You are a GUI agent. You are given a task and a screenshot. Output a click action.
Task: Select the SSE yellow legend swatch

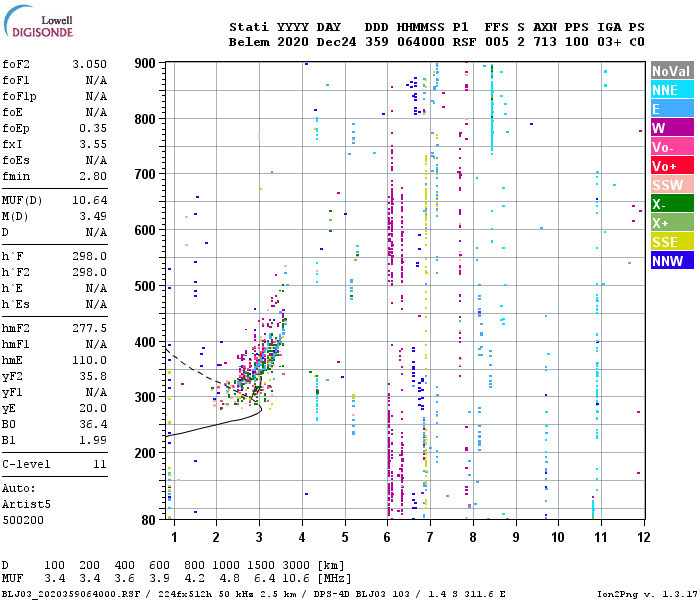pyautogui.click(x=672, y=242)
